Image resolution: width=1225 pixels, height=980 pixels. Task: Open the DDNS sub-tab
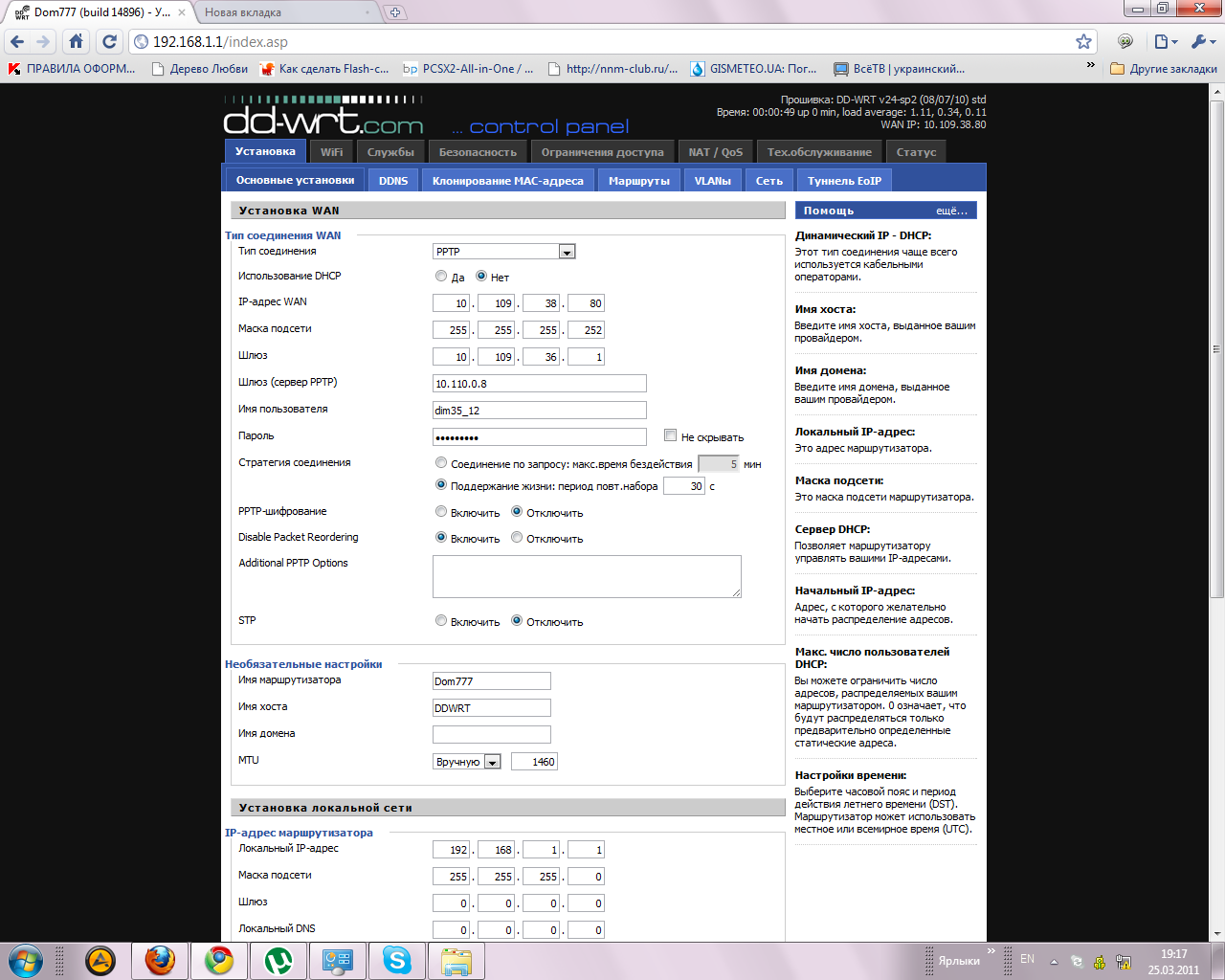pos(393,181)
